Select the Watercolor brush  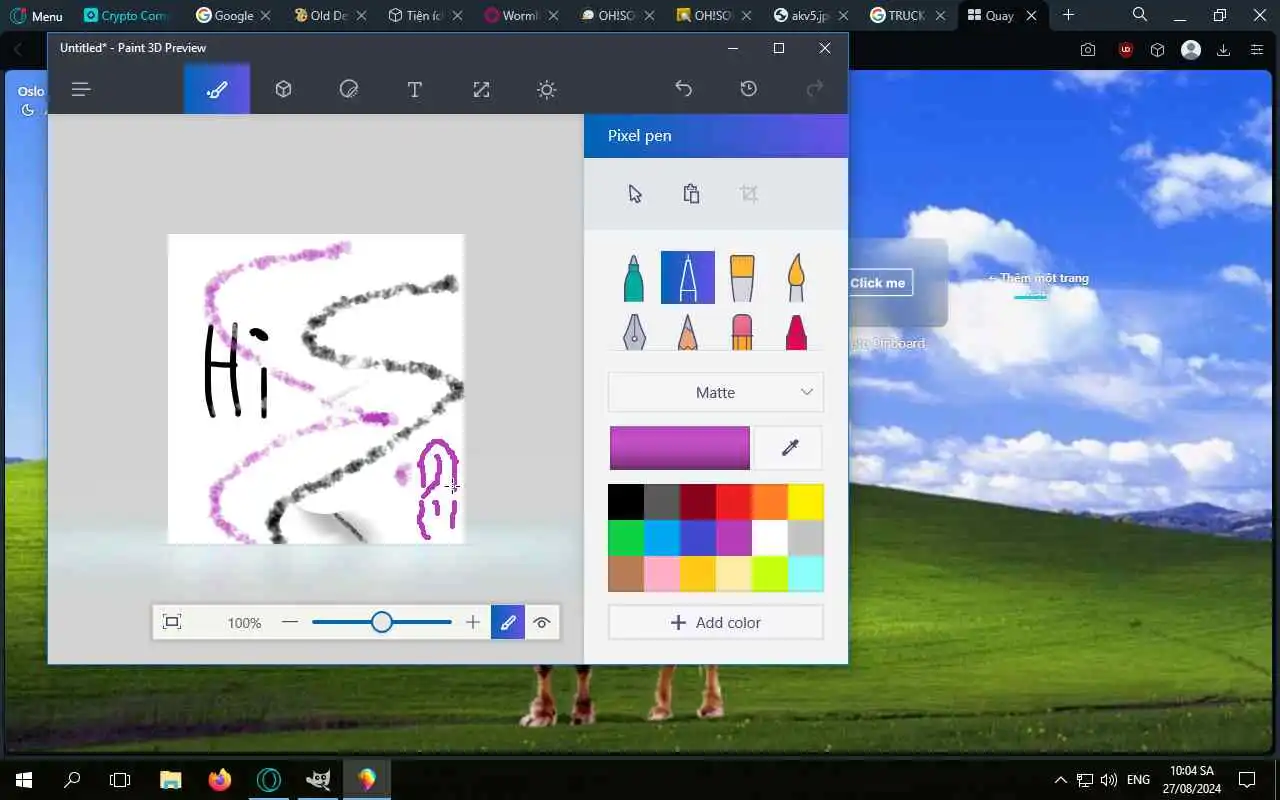[796, 278]
